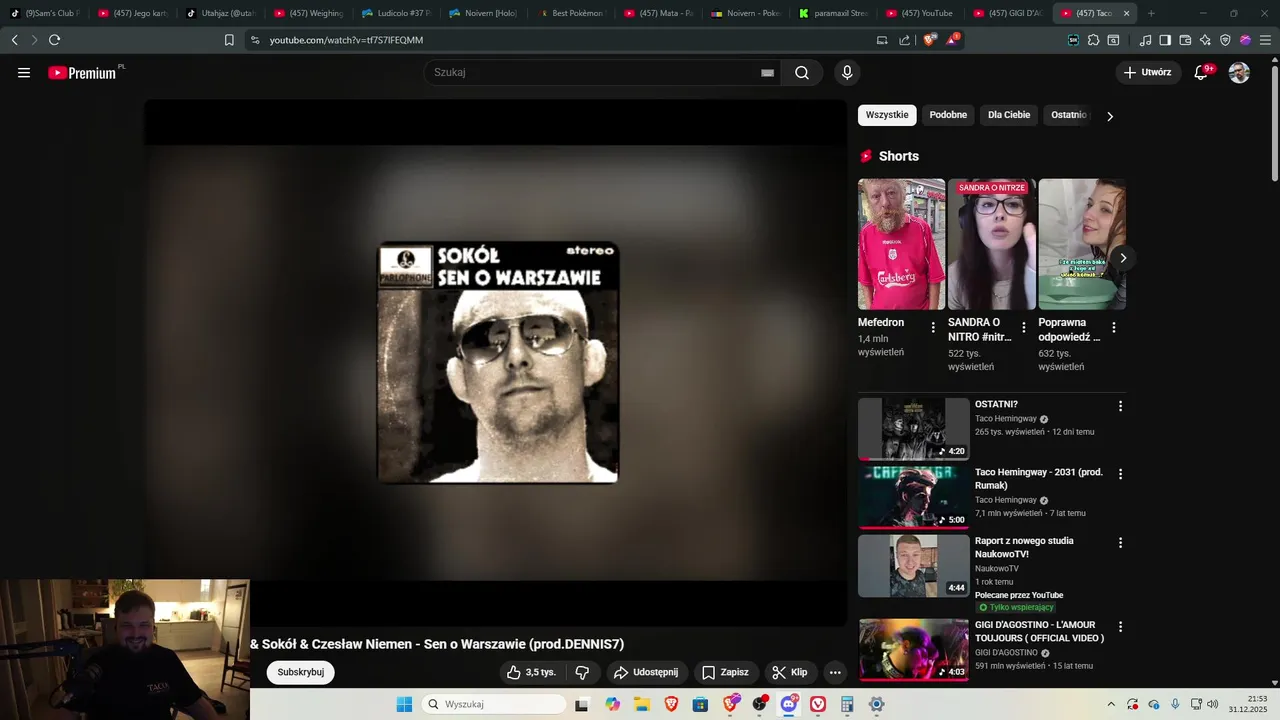This screenshot has height=720, width=1280.
Task: Switch to the Best Pokémon browser tab
Action: tap(571, 14)
